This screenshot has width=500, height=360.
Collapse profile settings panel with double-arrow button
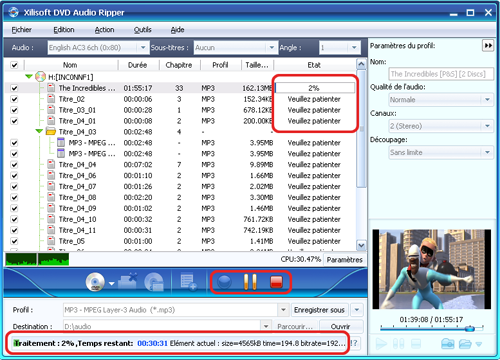[x=488, y=46]
